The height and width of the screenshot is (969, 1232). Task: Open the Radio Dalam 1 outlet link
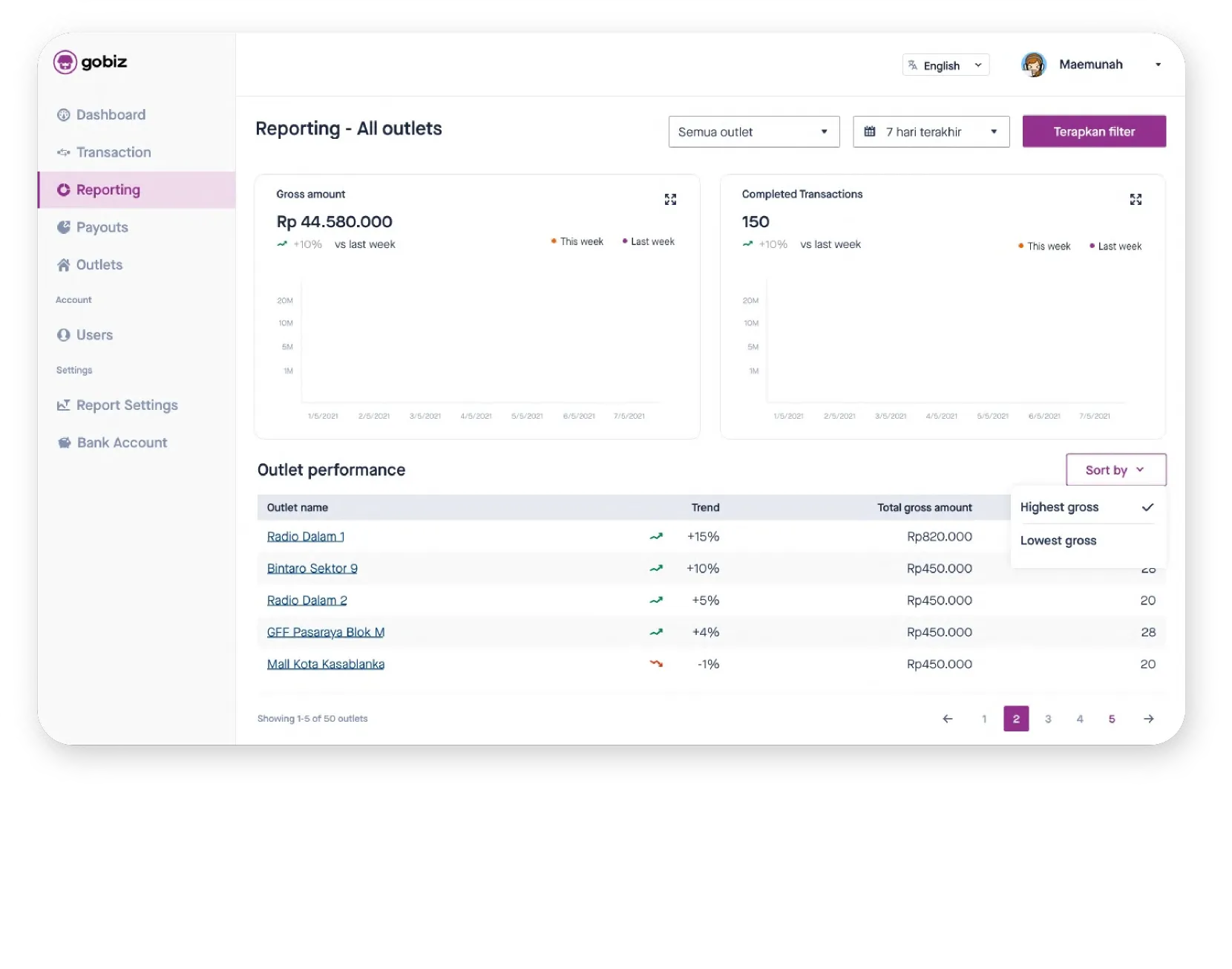[x=305, y=537]
